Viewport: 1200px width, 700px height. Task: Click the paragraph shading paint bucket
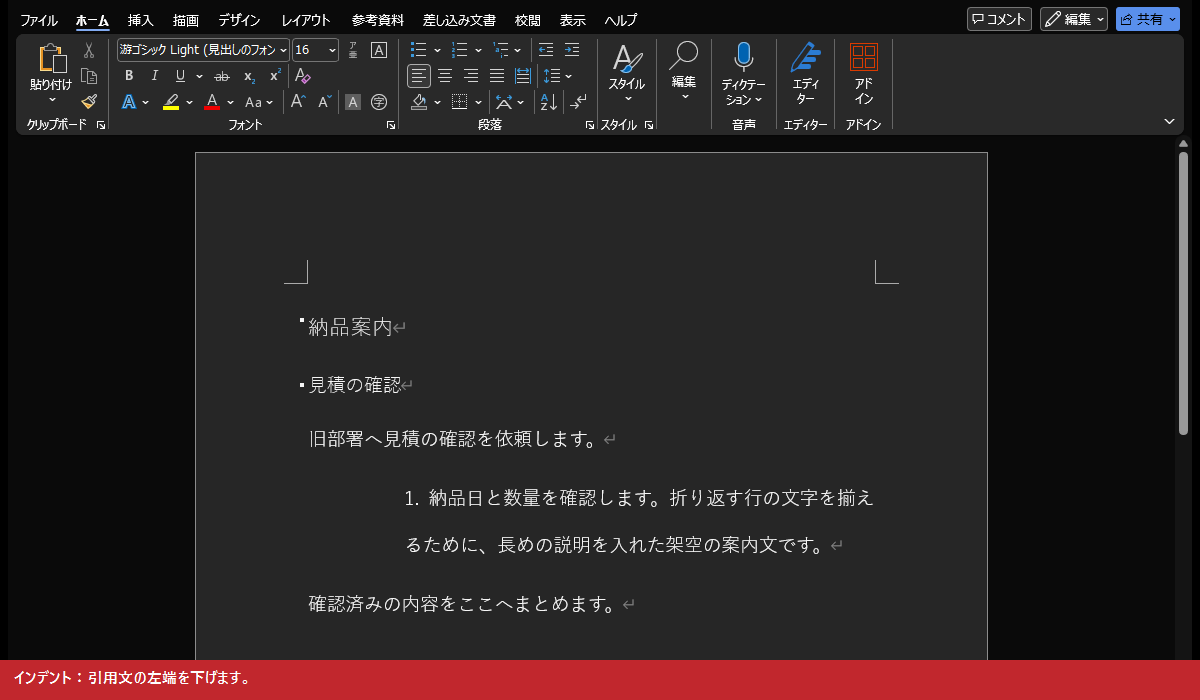(x=419, y=102)
